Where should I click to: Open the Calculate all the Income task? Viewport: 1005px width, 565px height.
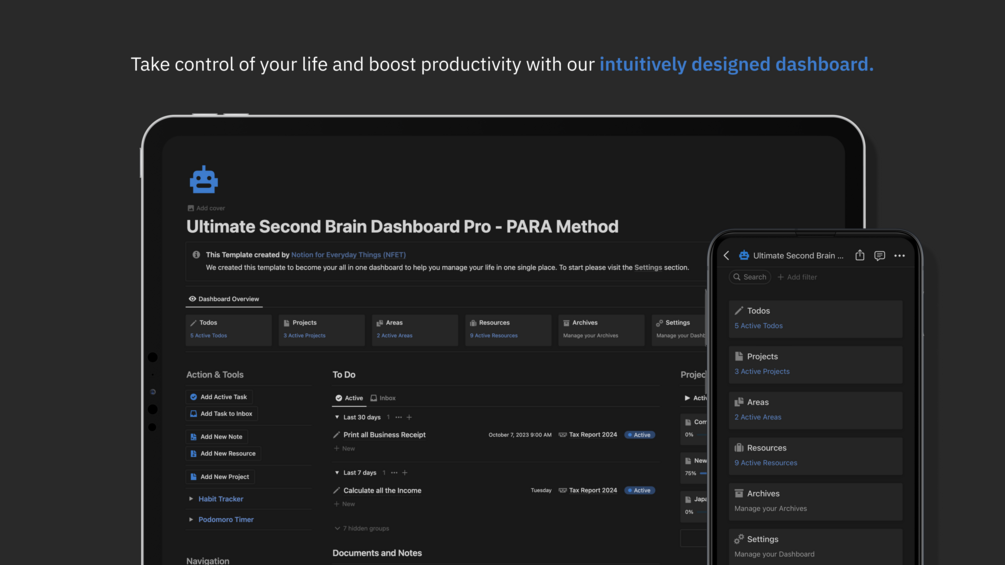[x=382, y=491]
